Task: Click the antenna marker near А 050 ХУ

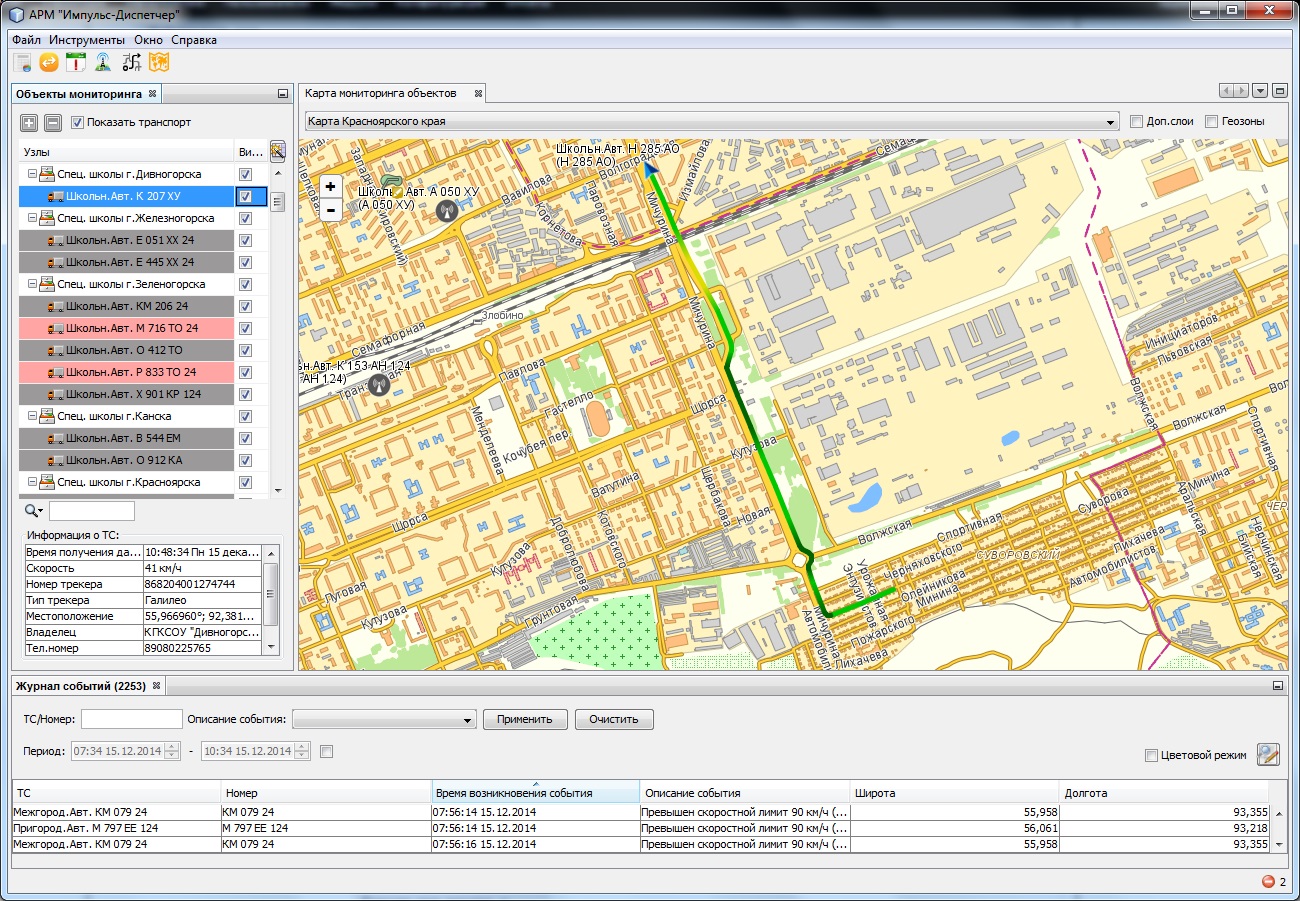Action: coord(446,210)
